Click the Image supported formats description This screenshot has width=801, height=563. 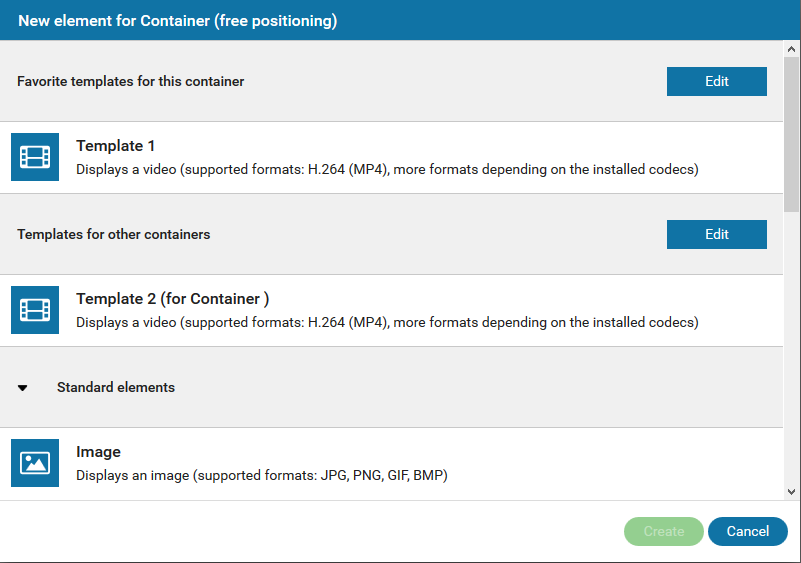(x=262, y=476)
